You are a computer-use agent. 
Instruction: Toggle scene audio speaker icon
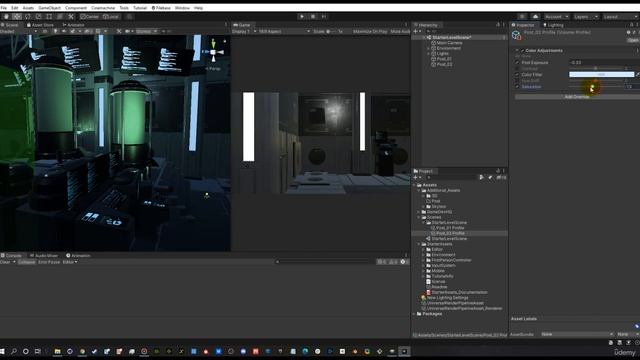(x=64, y=31)
